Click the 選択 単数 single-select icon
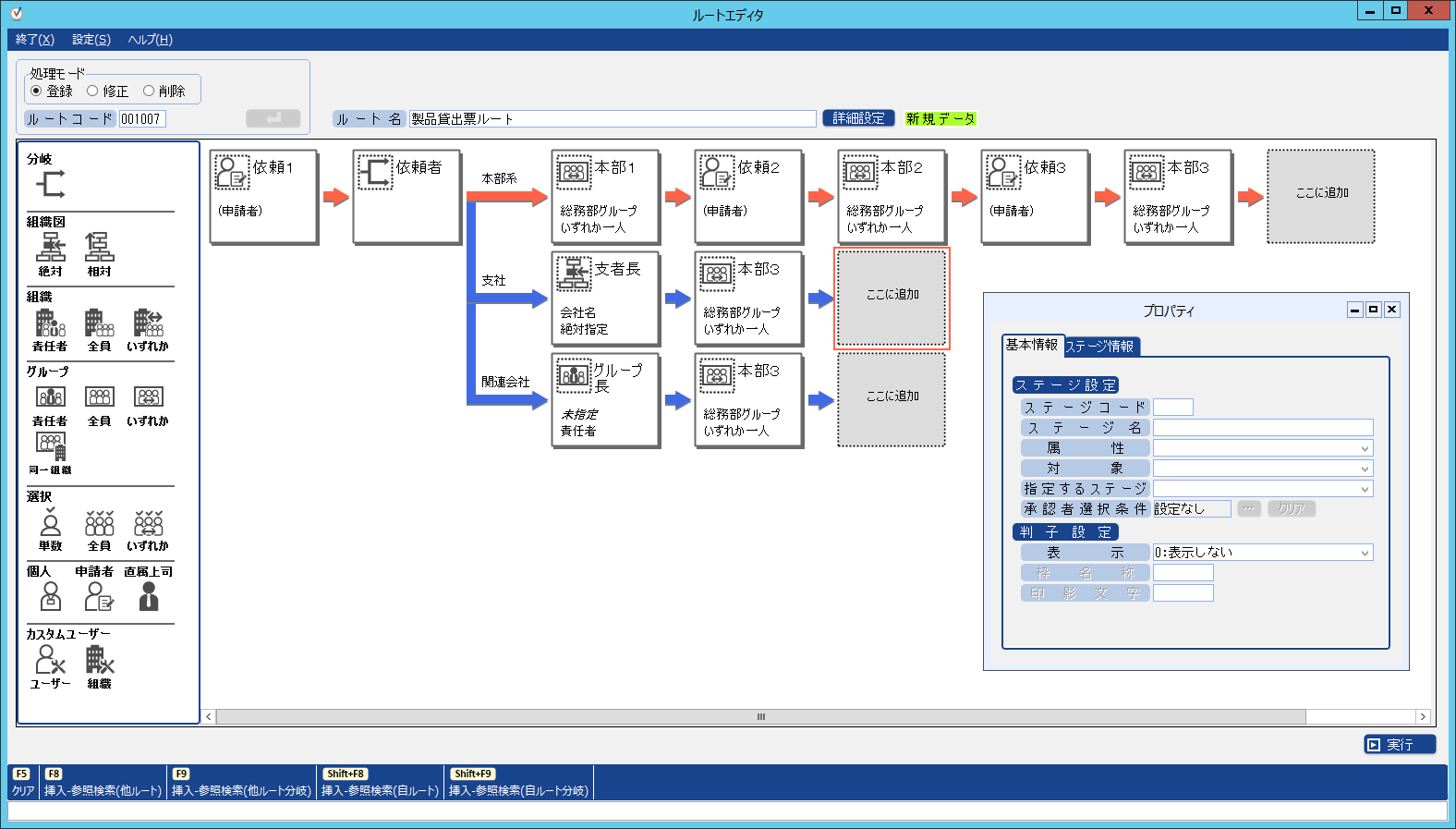Image resolution: width=1456 pixels, height=829 pixels. (x=51, y=524)
